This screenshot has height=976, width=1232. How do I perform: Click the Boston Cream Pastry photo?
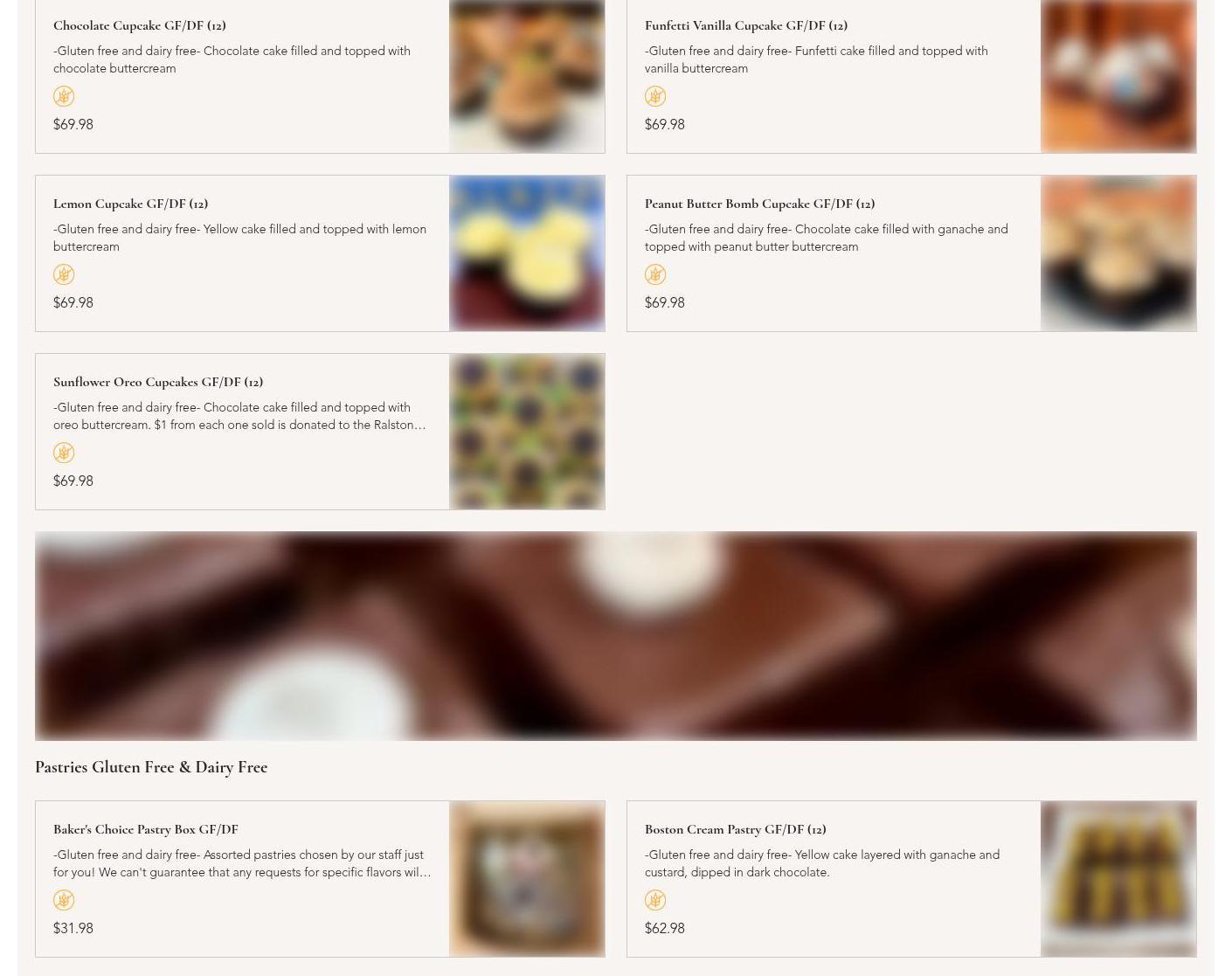(1118, 879)
